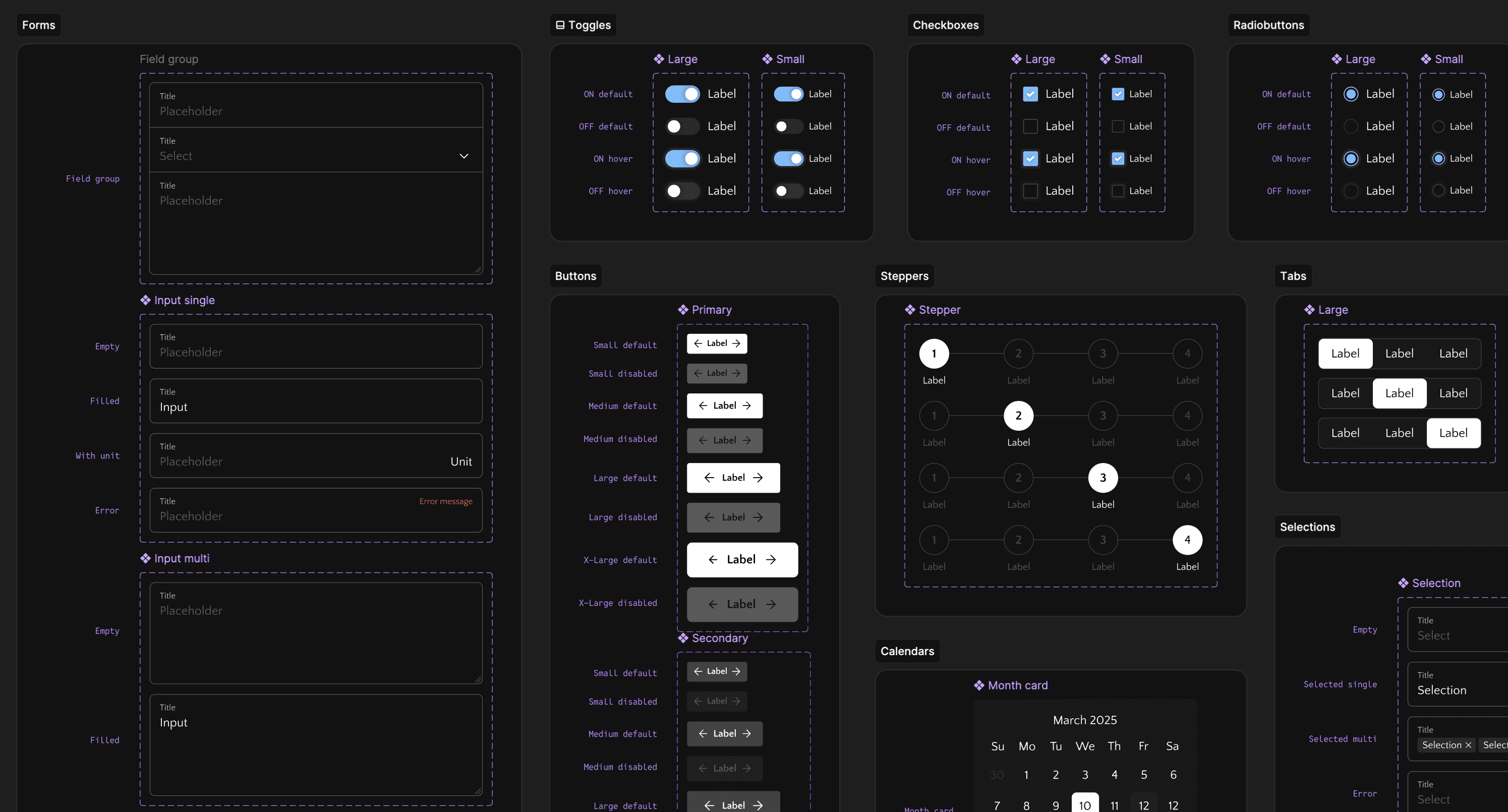Viewport: 1508px width, 812px height.
Task: Click diamond icon beside Toggles Small heading
Action: tap(768, 59)
